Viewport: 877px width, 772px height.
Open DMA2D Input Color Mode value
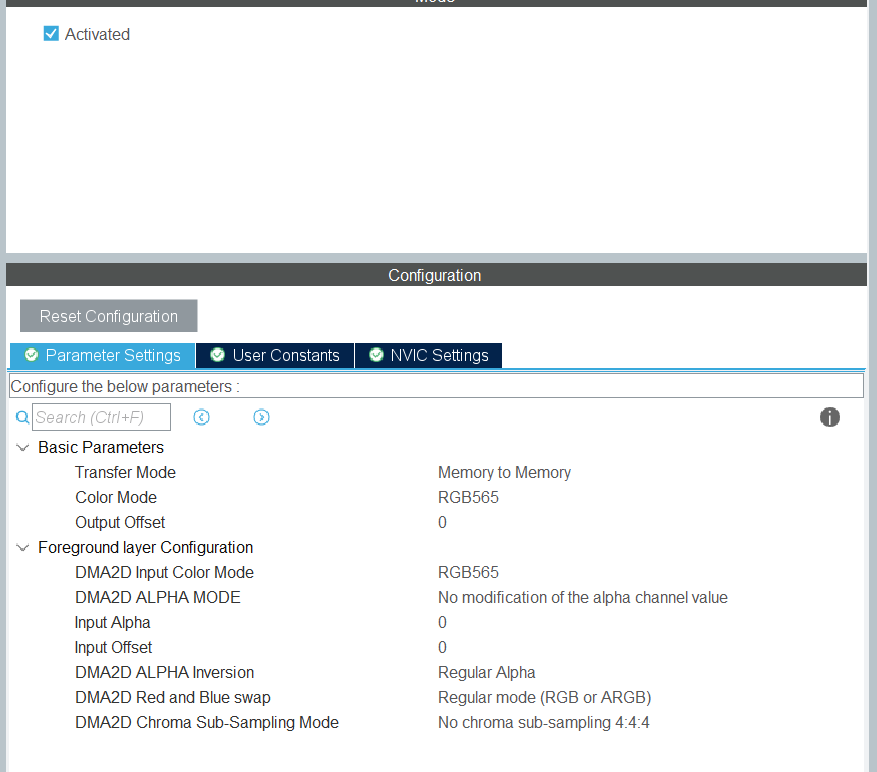click(x=468, y=572)
